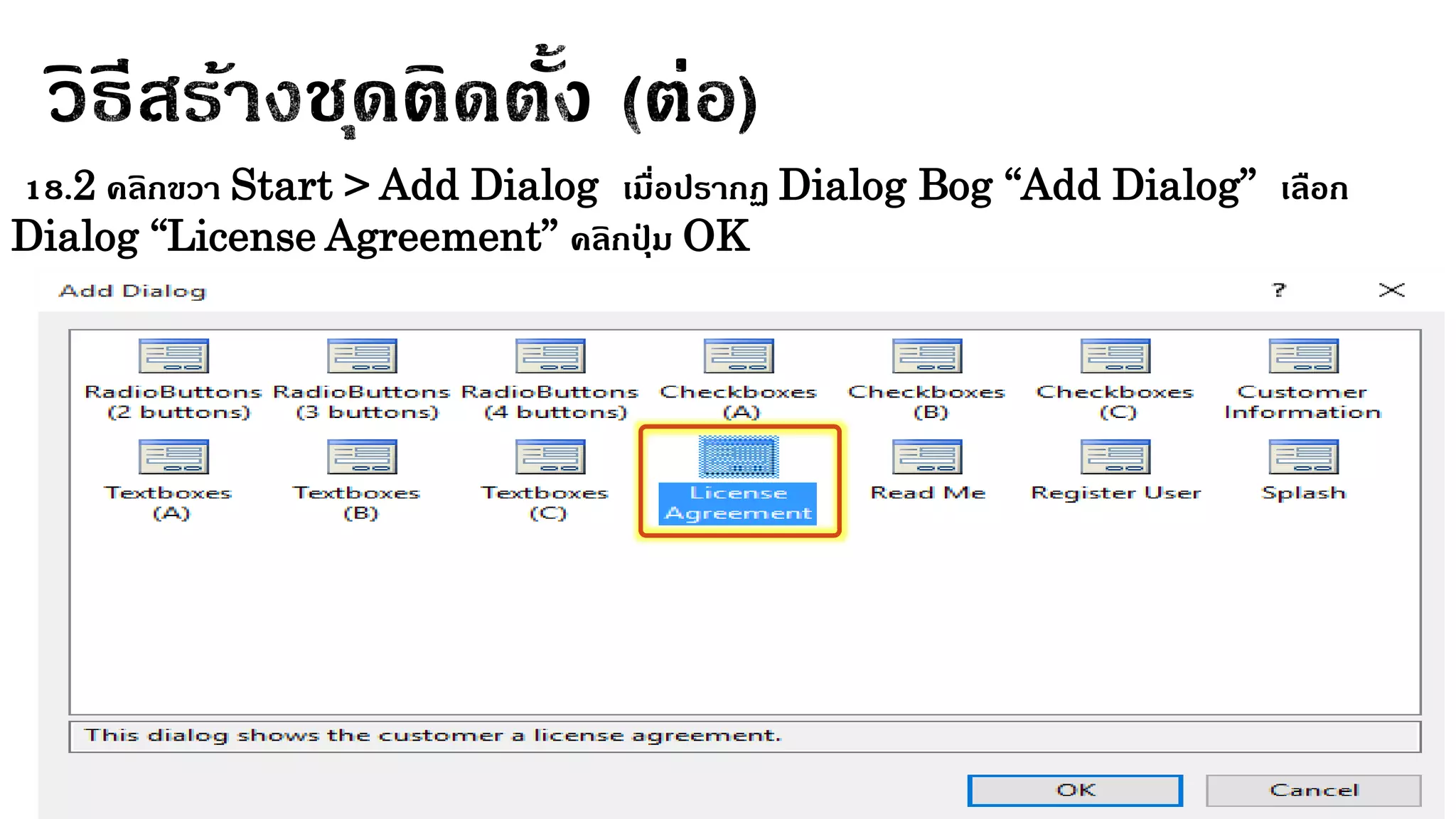Select the Textboxes (A) dialog icon
The image size is (1456, 819).
(x=173, y=457)
